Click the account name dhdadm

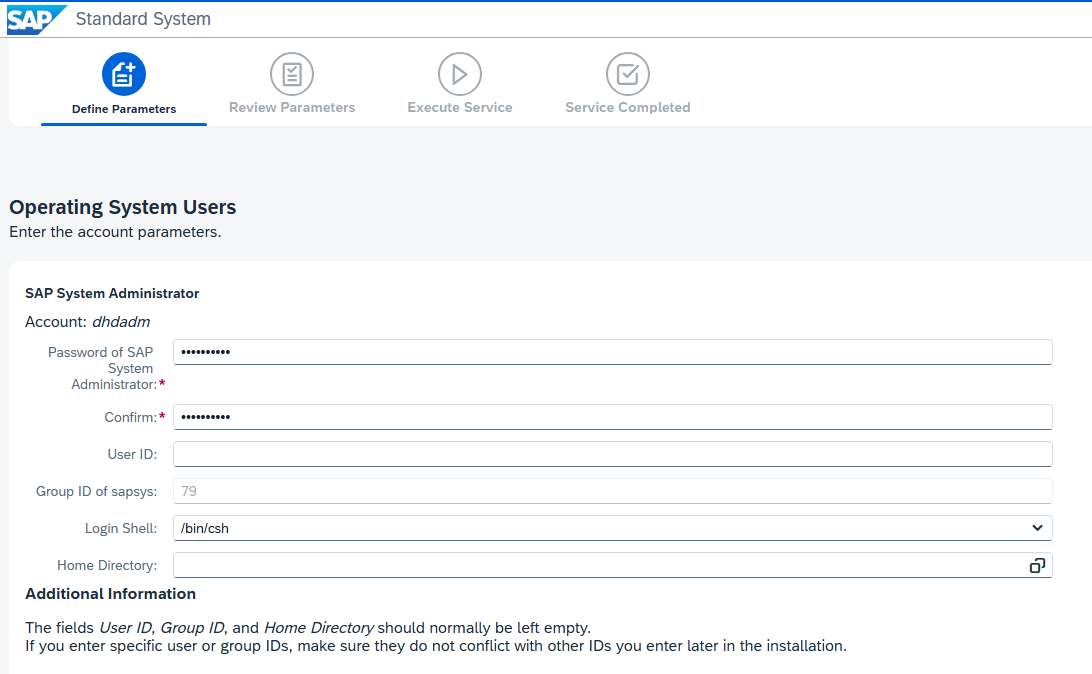click(121, 322)
